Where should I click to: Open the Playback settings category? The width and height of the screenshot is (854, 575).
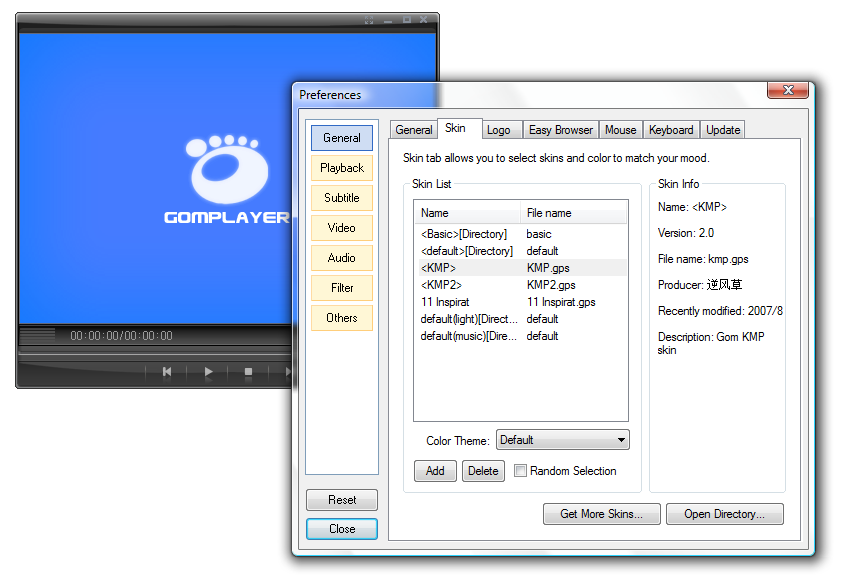342,168
